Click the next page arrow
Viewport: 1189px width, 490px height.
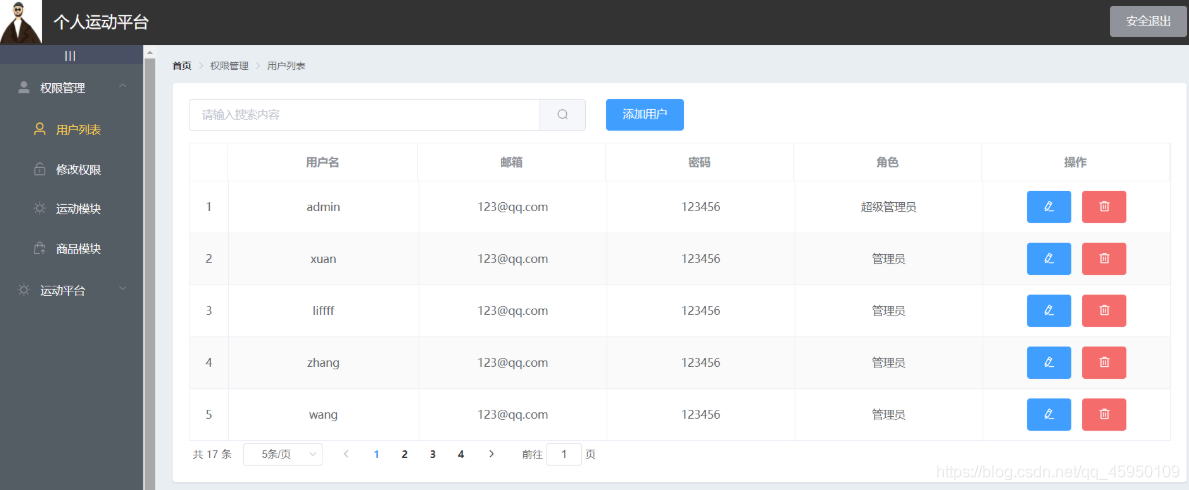click(491, 454)
